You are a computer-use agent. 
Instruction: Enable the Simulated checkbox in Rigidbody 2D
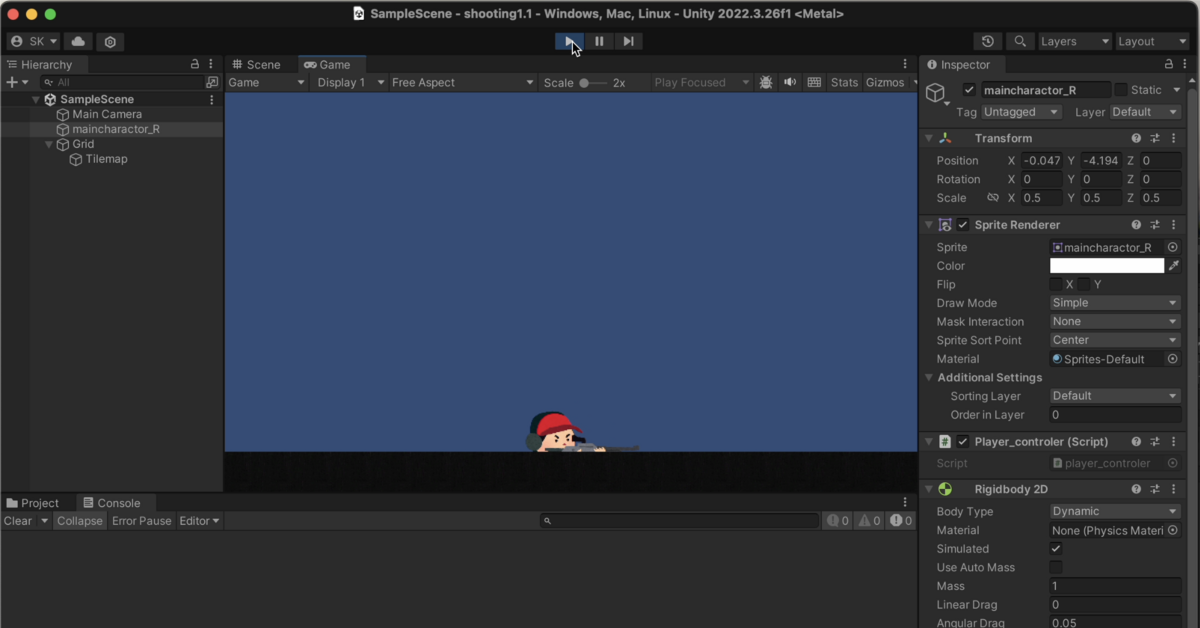pyautogui.click(x=1056, y=548)
